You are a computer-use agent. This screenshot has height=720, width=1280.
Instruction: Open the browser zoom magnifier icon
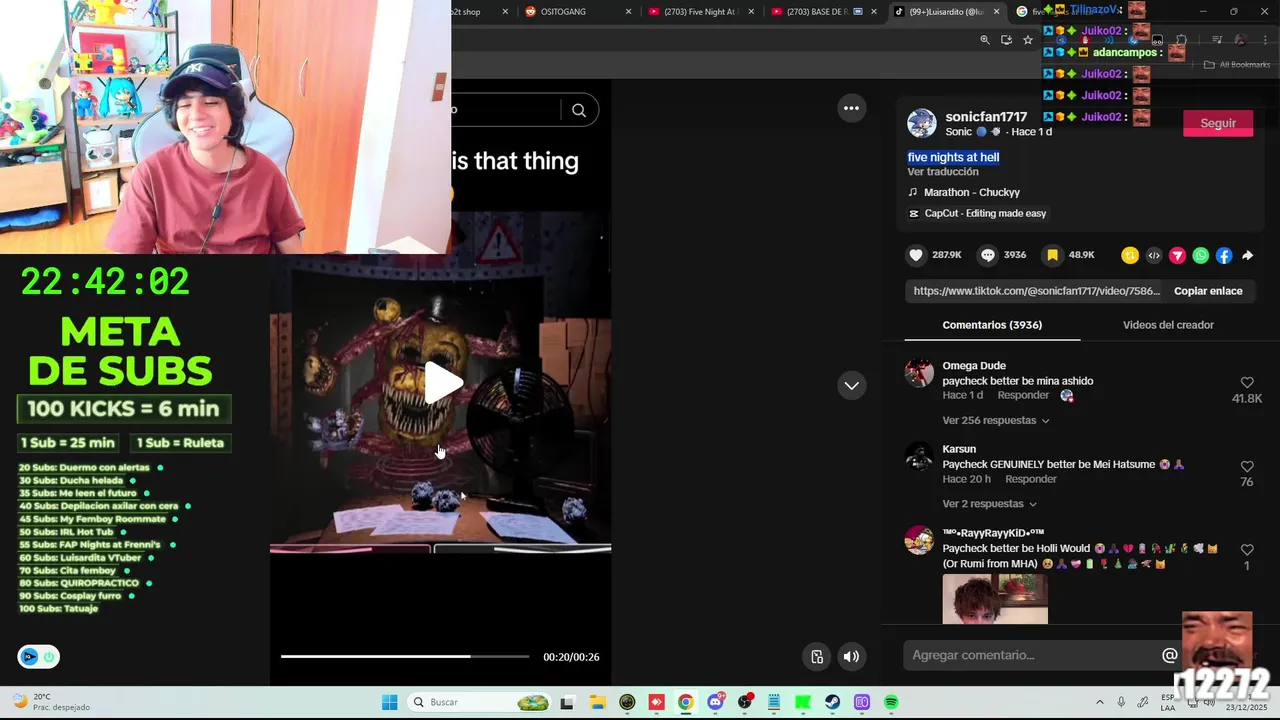(985, 40)
